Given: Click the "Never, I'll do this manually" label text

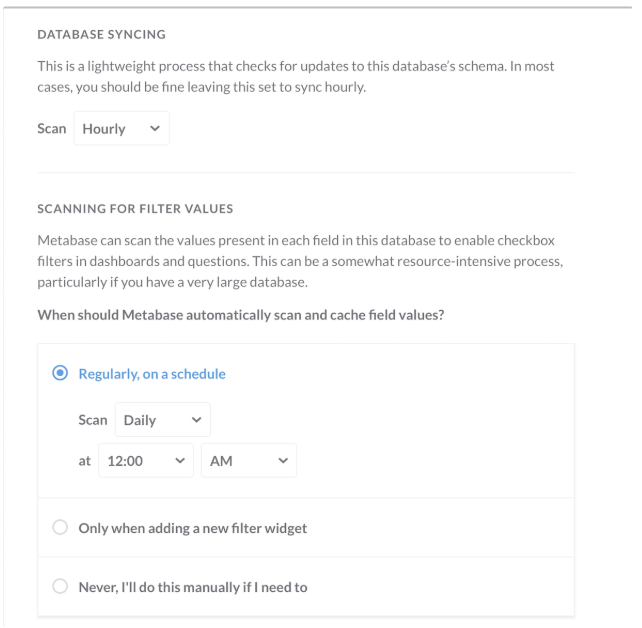Looking at the screenshot, I should (x=193, y=587).
